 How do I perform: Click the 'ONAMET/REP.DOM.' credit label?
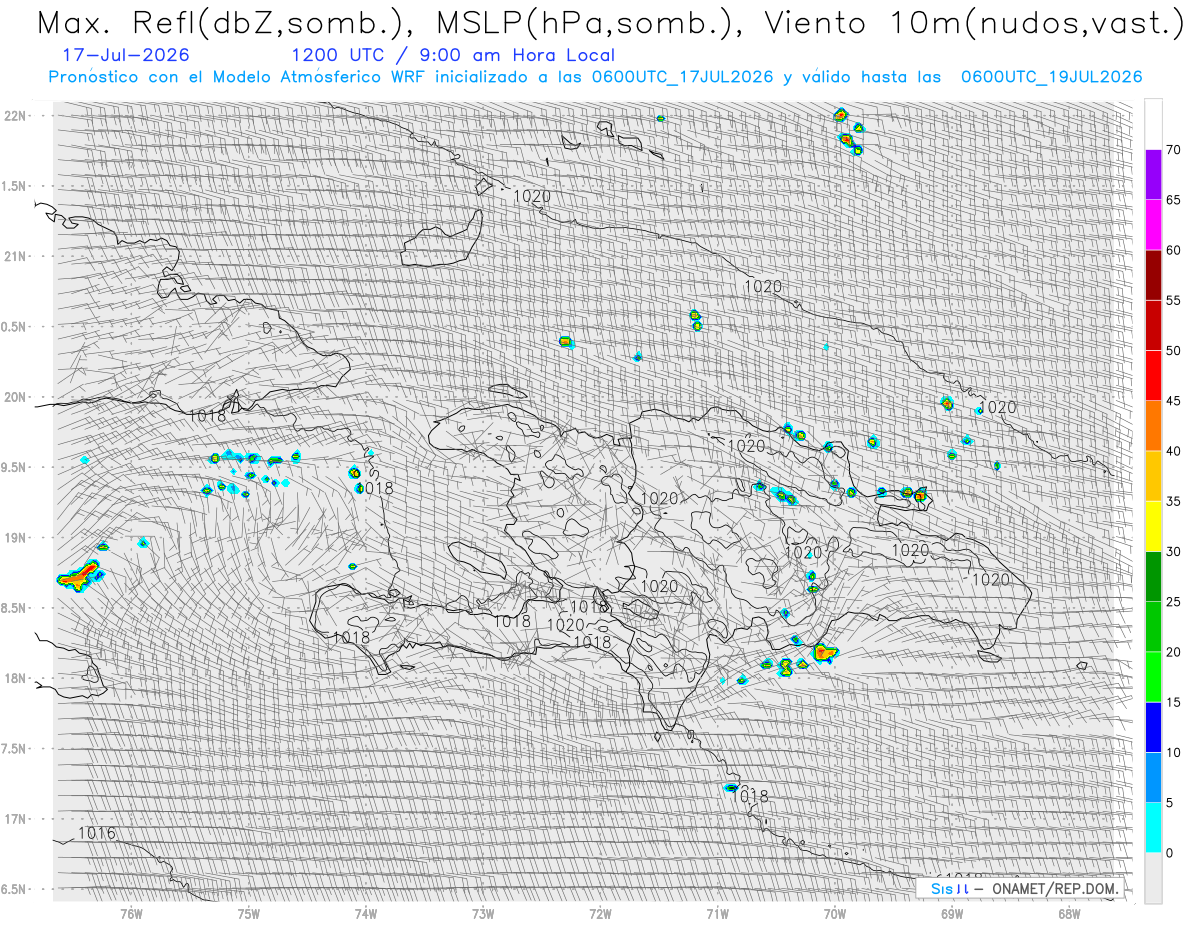click(1054, 888)
